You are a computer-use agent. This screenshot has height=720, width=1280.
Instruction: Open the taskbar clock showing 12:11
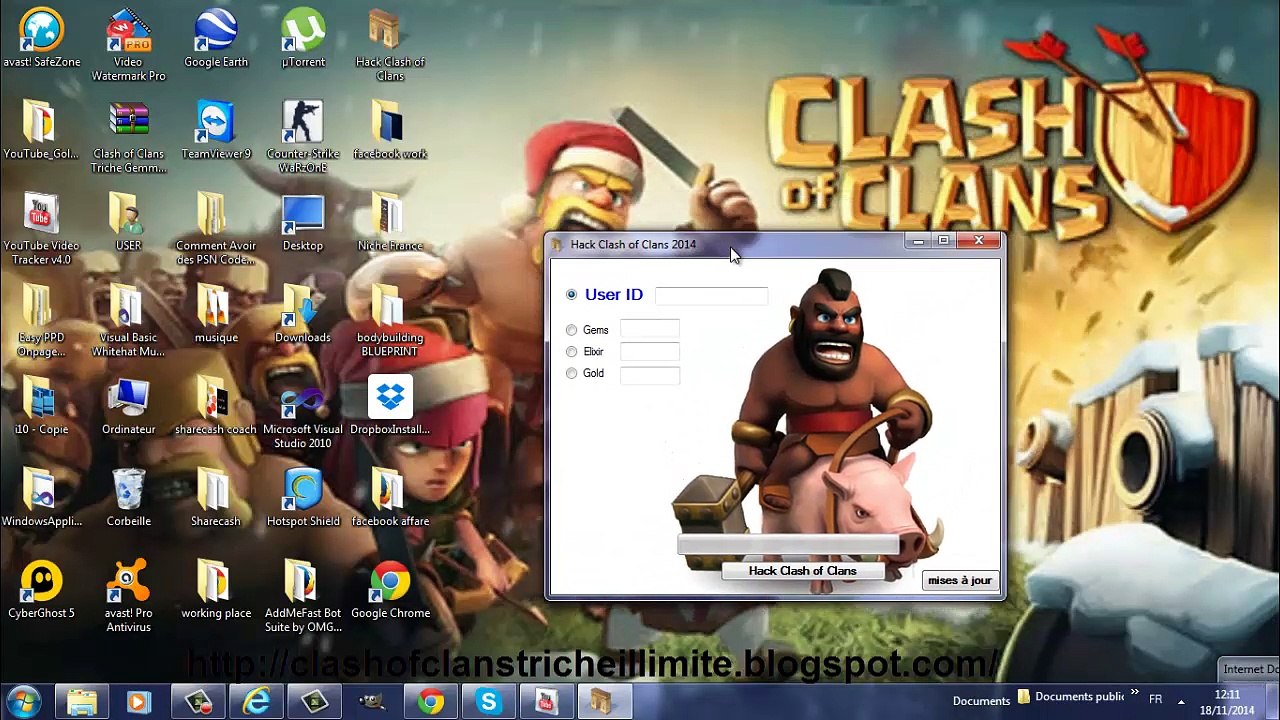(1227, 702)
